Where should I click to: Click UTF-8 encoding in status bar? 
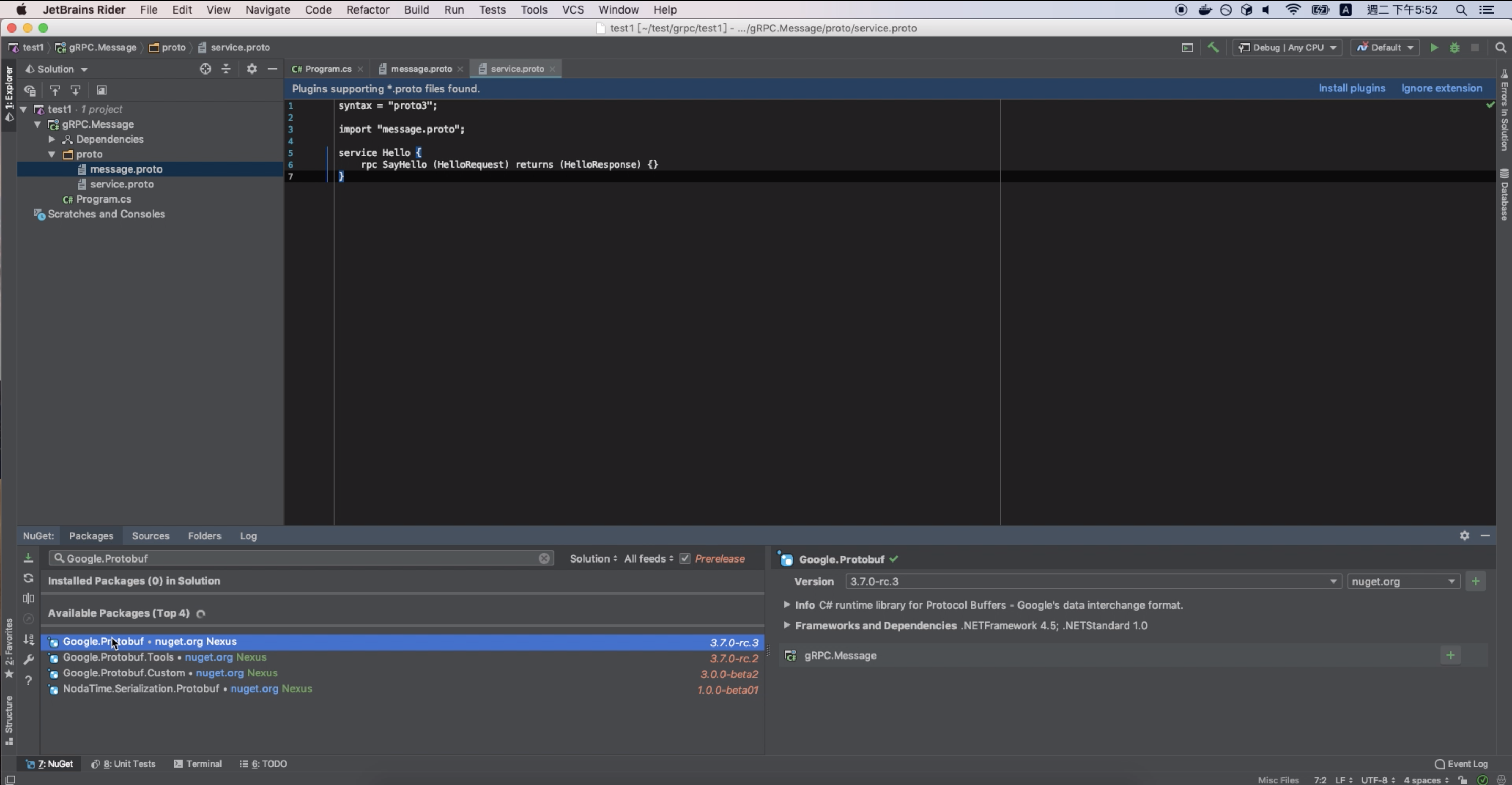coord(1378,780)
